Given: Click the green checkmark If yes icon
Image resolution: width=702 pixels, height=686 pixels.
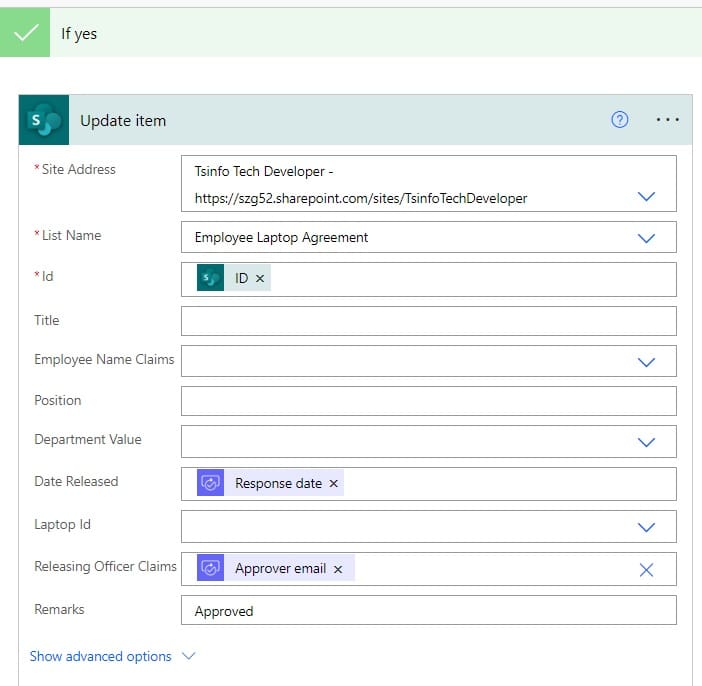Looking at the screenshot, I should click(25, 32).
